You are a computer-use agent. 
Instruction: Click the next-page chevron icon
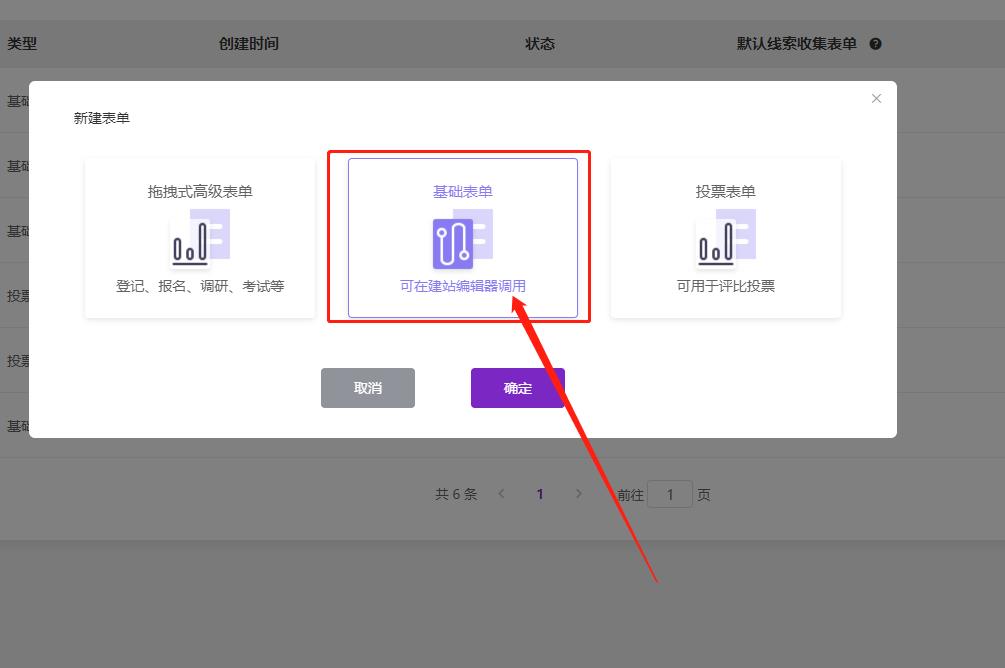point(579,493)
